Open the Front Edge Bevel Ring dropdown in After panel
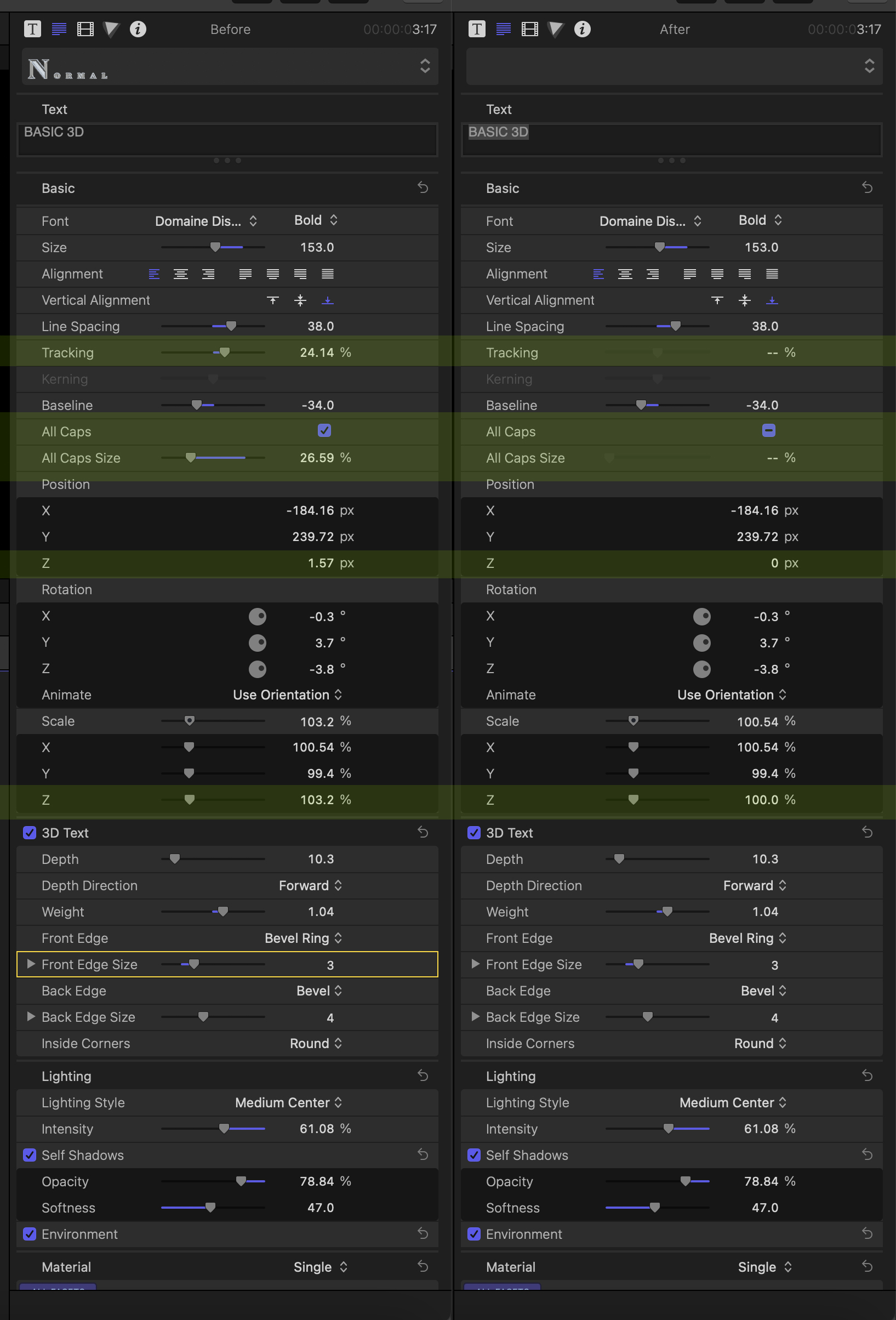This screenshot has width=896, height=1320. pyautogui.click(x=747, y=938)
